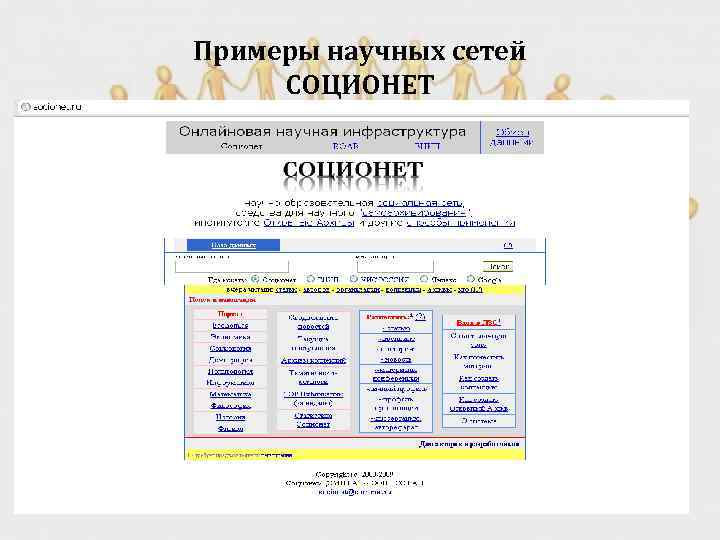Open the 'Статистика Соционет' link

click(313, 420)
